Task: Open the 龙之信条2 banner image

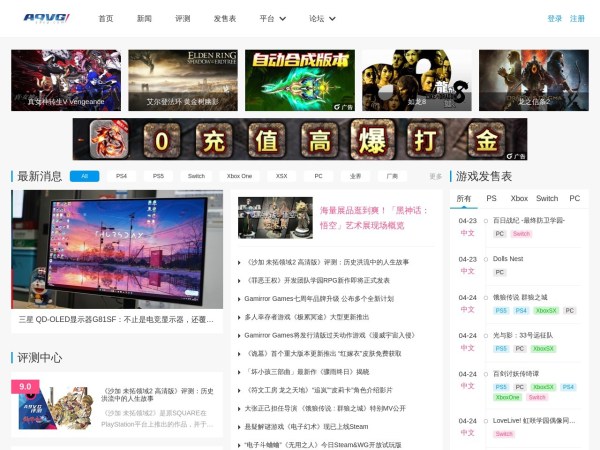Action: [533, 80]
